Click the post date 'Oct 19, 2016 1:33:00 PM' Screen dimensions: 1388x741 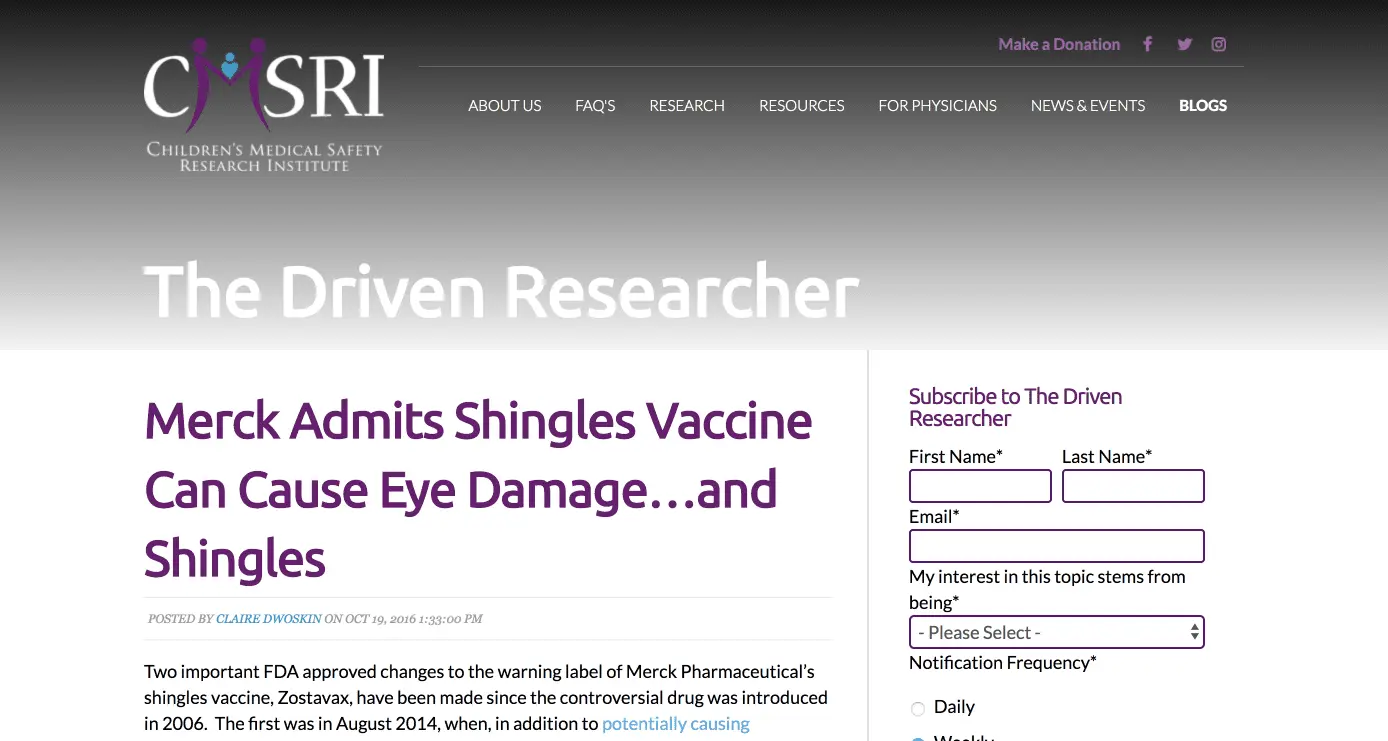(x=414, y=619)
